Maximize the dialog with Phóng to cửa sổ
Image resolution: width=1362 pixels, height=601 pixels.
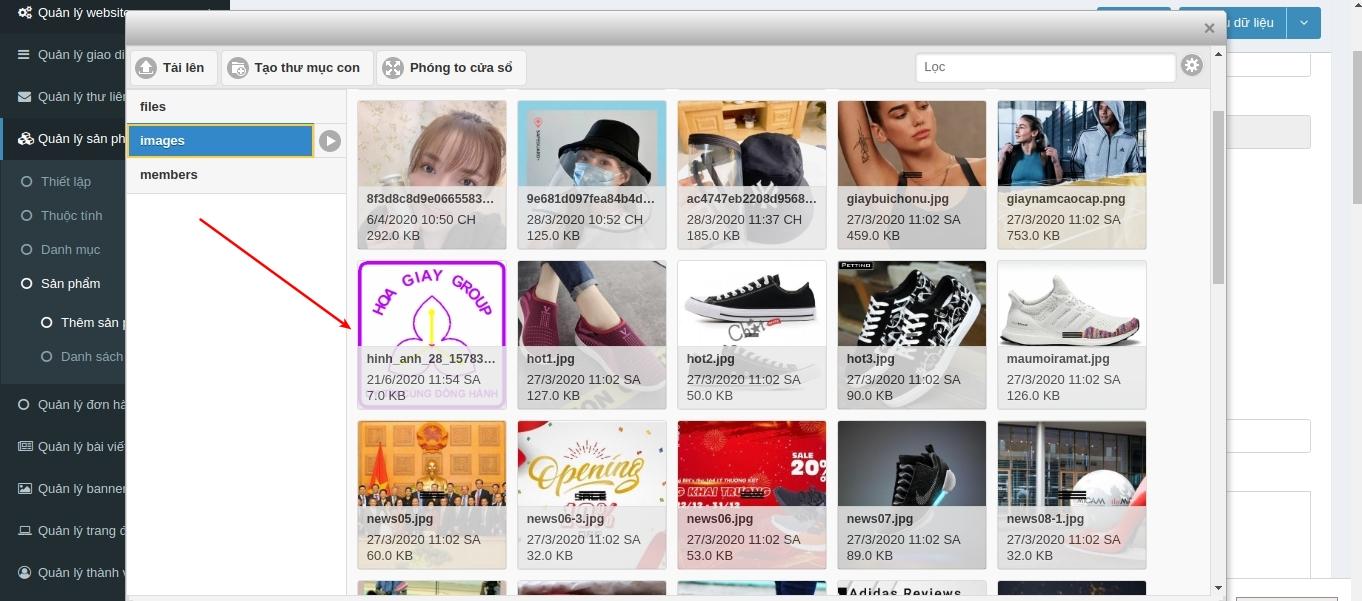click(x=451, y=68)
